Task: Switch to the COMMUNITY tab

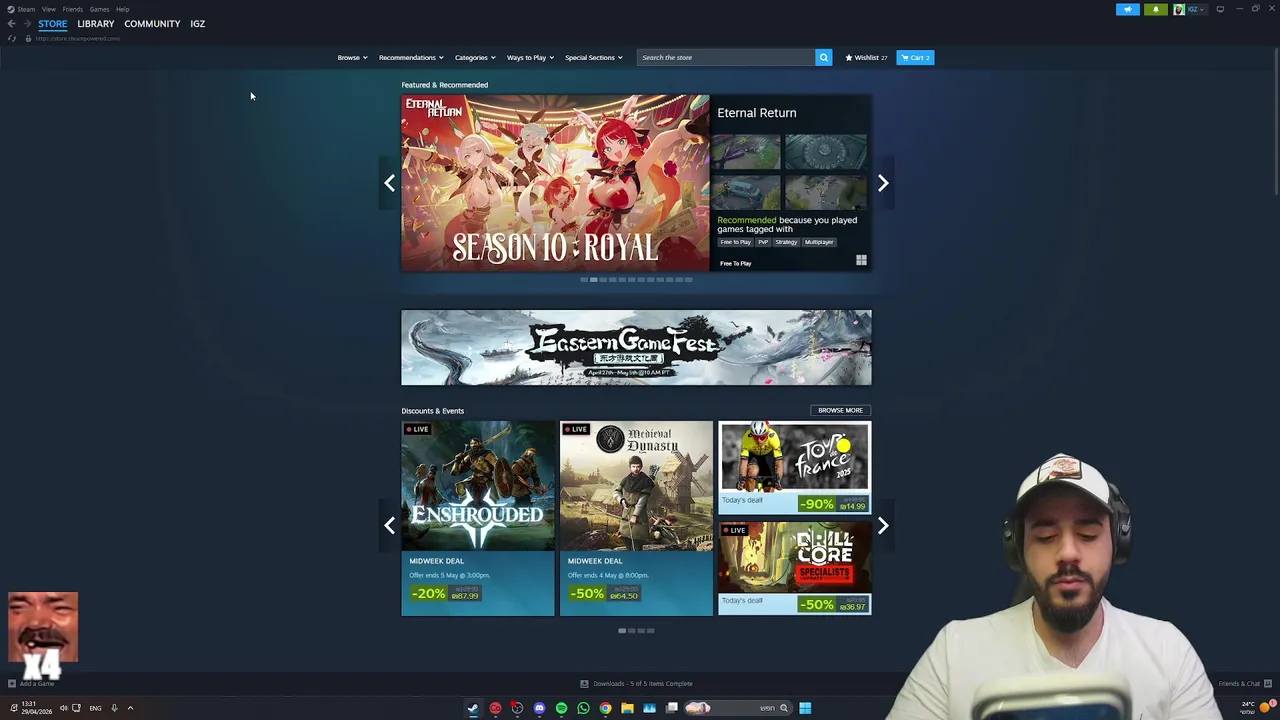Action: (152, 23)
